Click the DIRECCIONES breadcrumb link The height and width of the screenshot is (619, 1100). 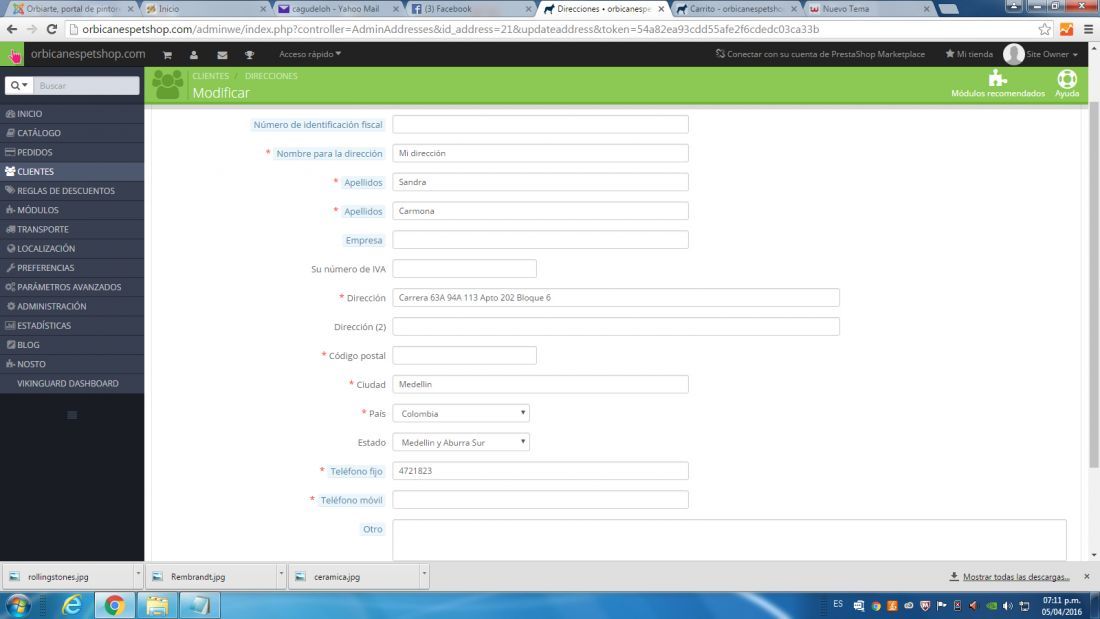(271, 76)
